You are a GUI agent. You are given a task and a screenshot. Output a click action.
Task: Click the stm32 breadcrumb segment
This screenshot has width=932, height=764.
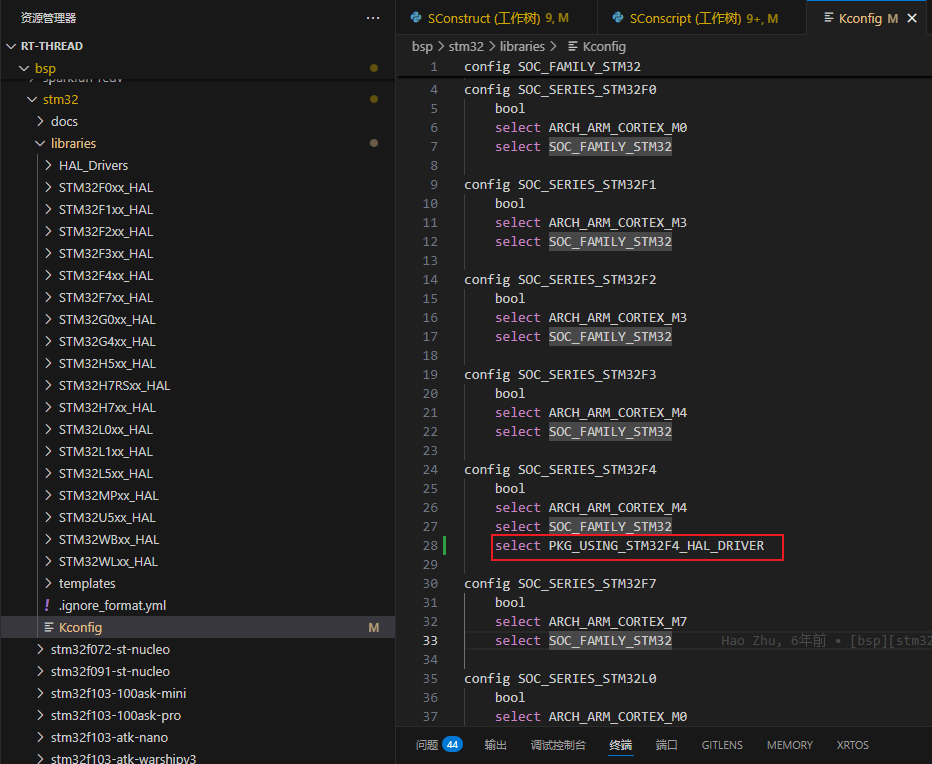[x=466, y=46]
